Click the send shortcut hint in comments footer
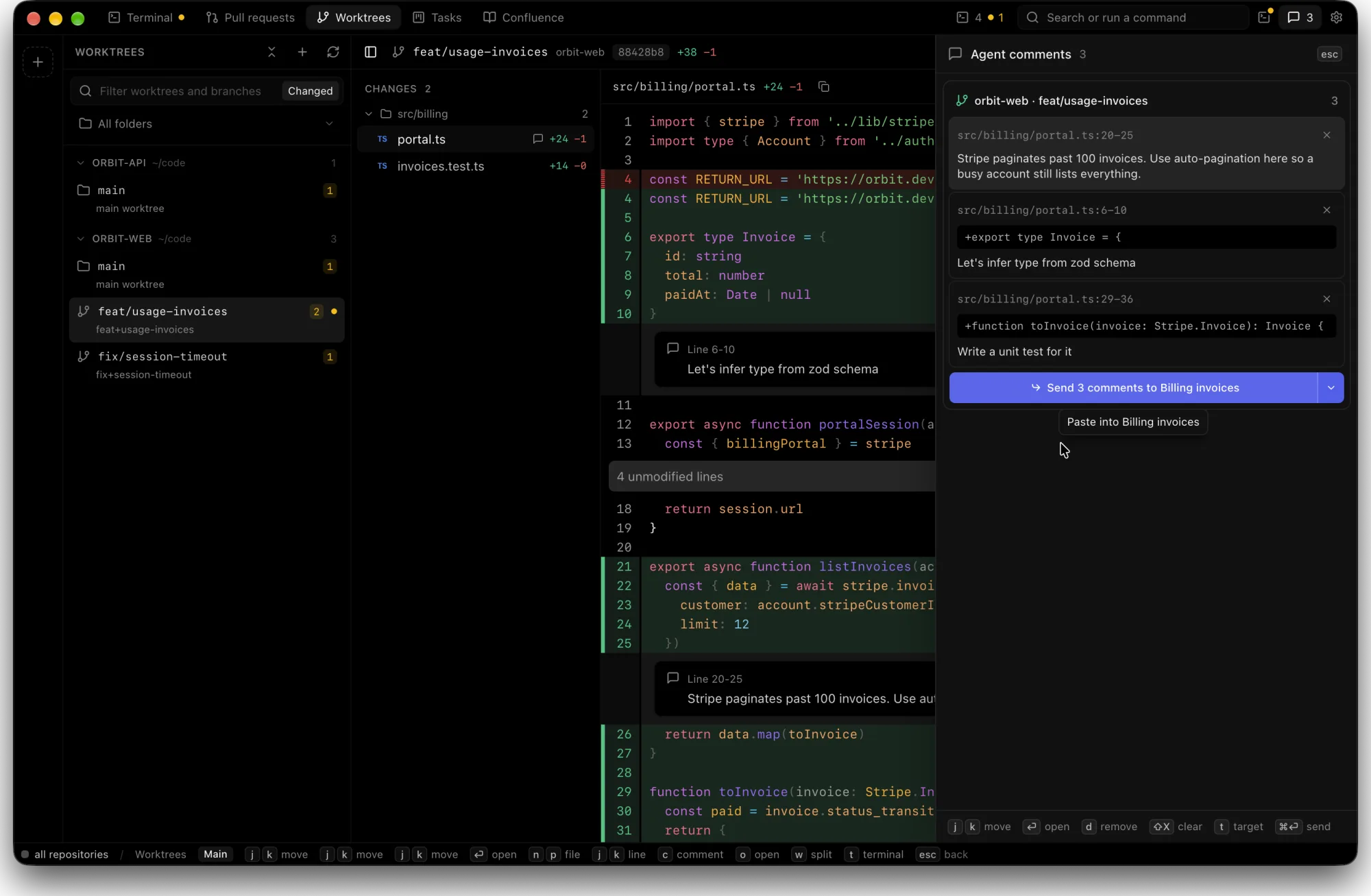Screen dimensions: 1371x896 pyautogui.click(x=1303, y=827)
